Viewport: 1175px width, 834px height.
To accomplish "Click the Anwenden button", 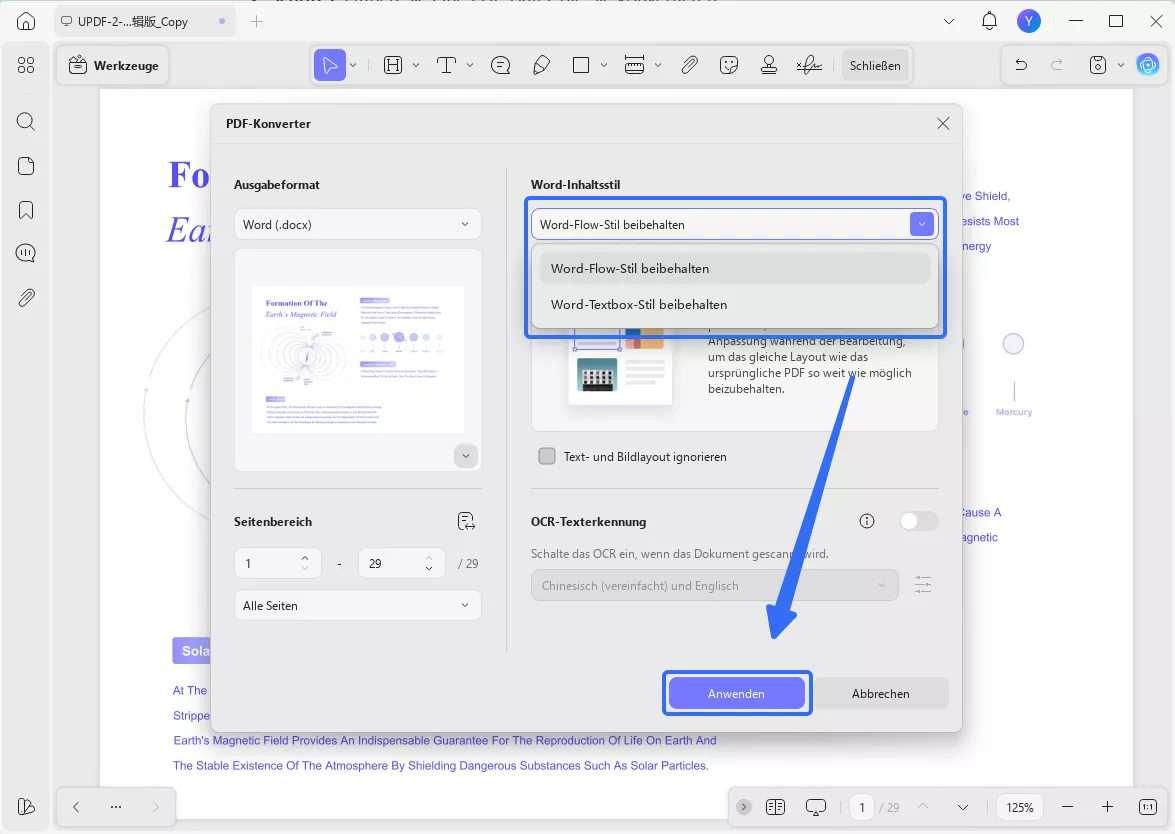I will (737, 693).
